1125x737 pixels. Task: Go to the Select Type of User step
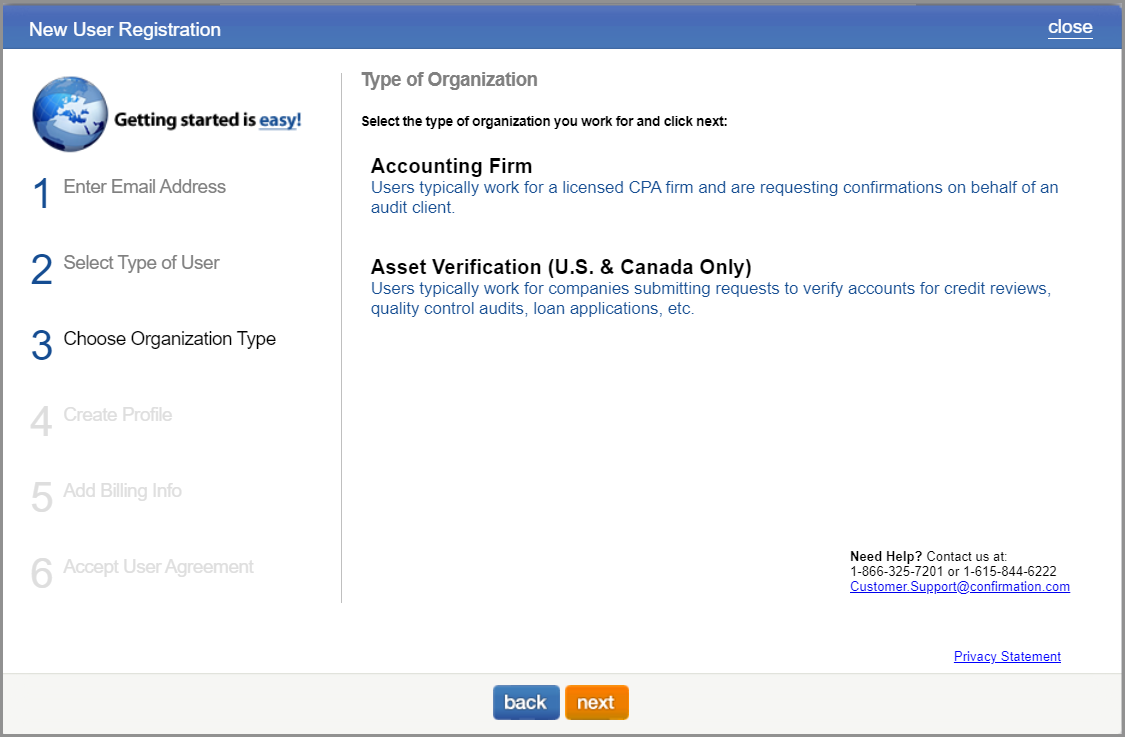click(141, 263)
